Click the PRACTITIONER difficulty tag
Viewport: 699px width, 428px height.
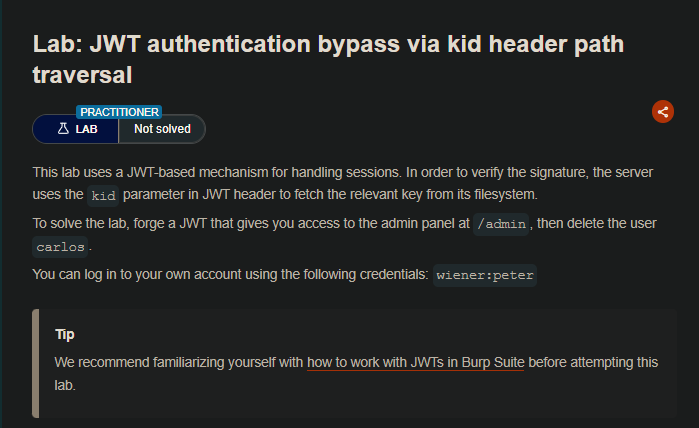[x=119, y=112]
